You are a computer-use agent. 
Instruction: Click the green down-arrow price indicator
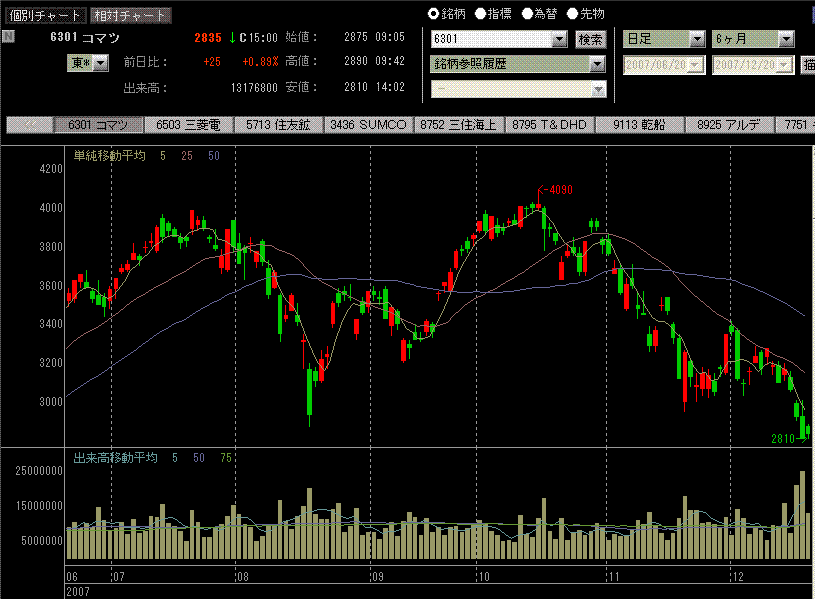(232, 38)
